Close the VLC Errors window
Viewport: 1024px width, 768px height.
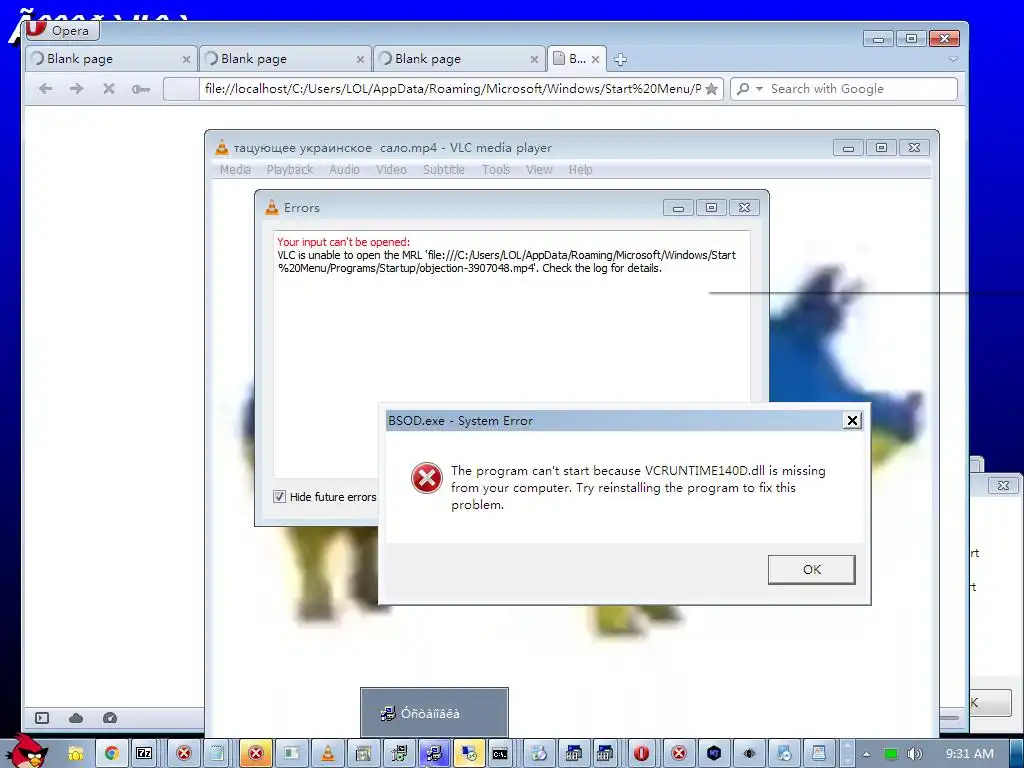click(x=744, y=208)
